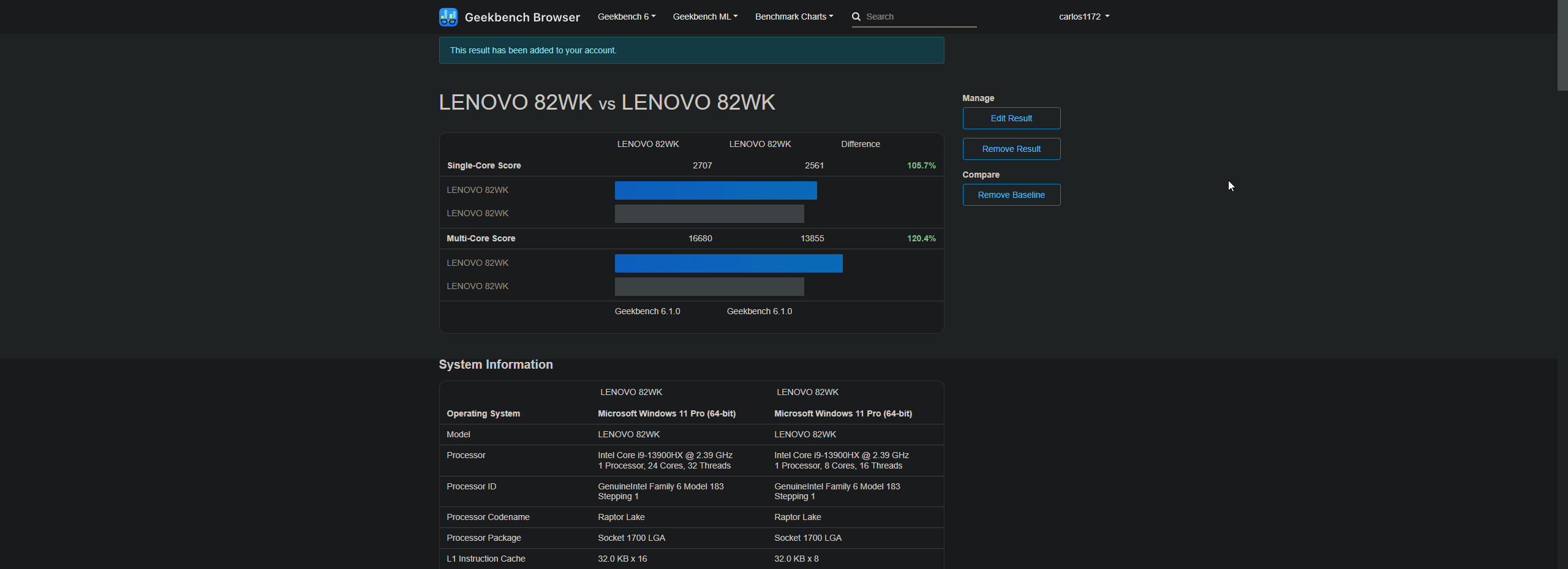Open the Benchmark Charts dropdown
The width and height of the screenshot is (1568, 569).
pyautogui.click(x=794, y=17)
